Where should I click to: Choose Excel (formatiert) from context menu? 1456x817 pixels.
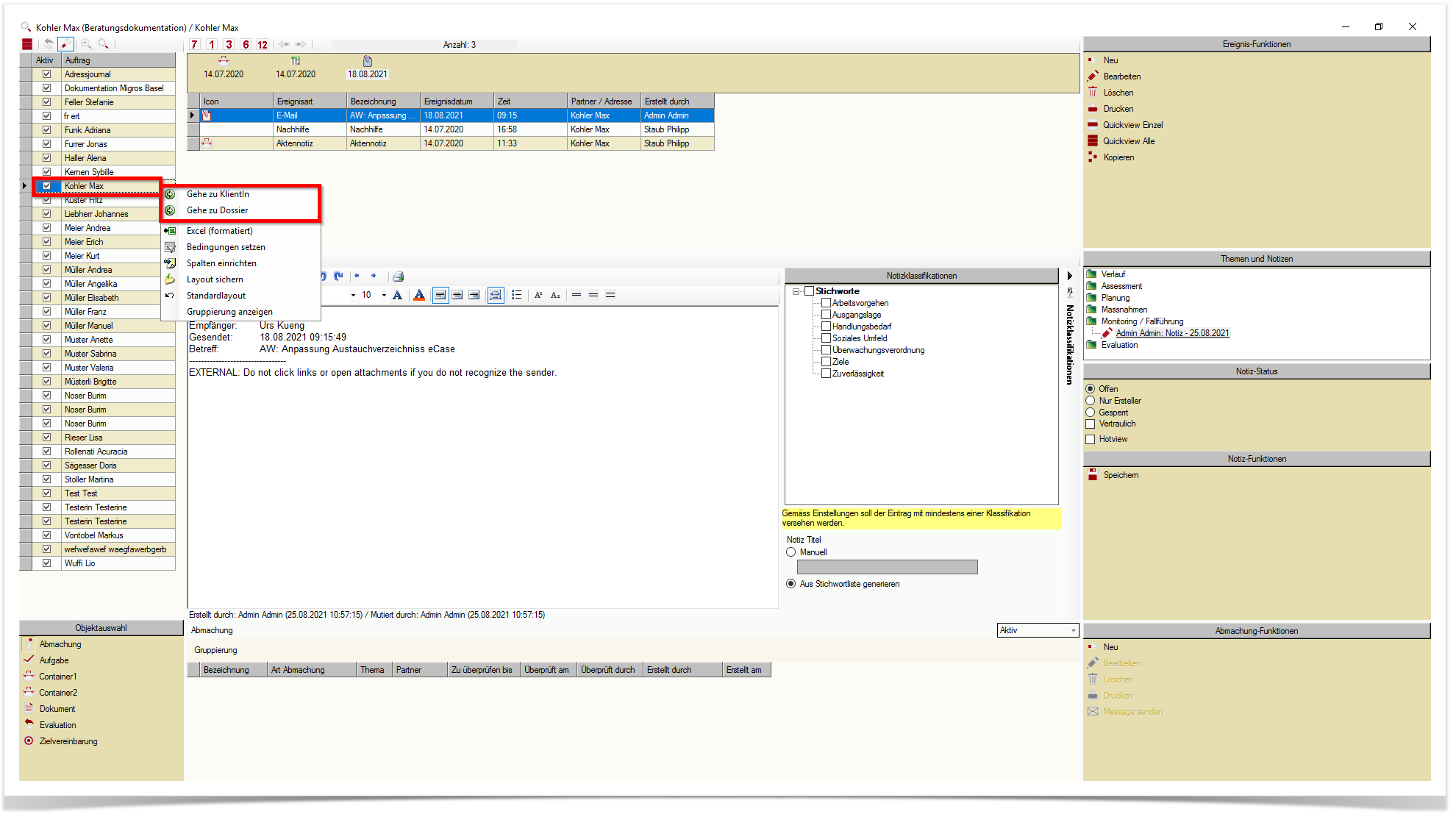pos(219,231)
